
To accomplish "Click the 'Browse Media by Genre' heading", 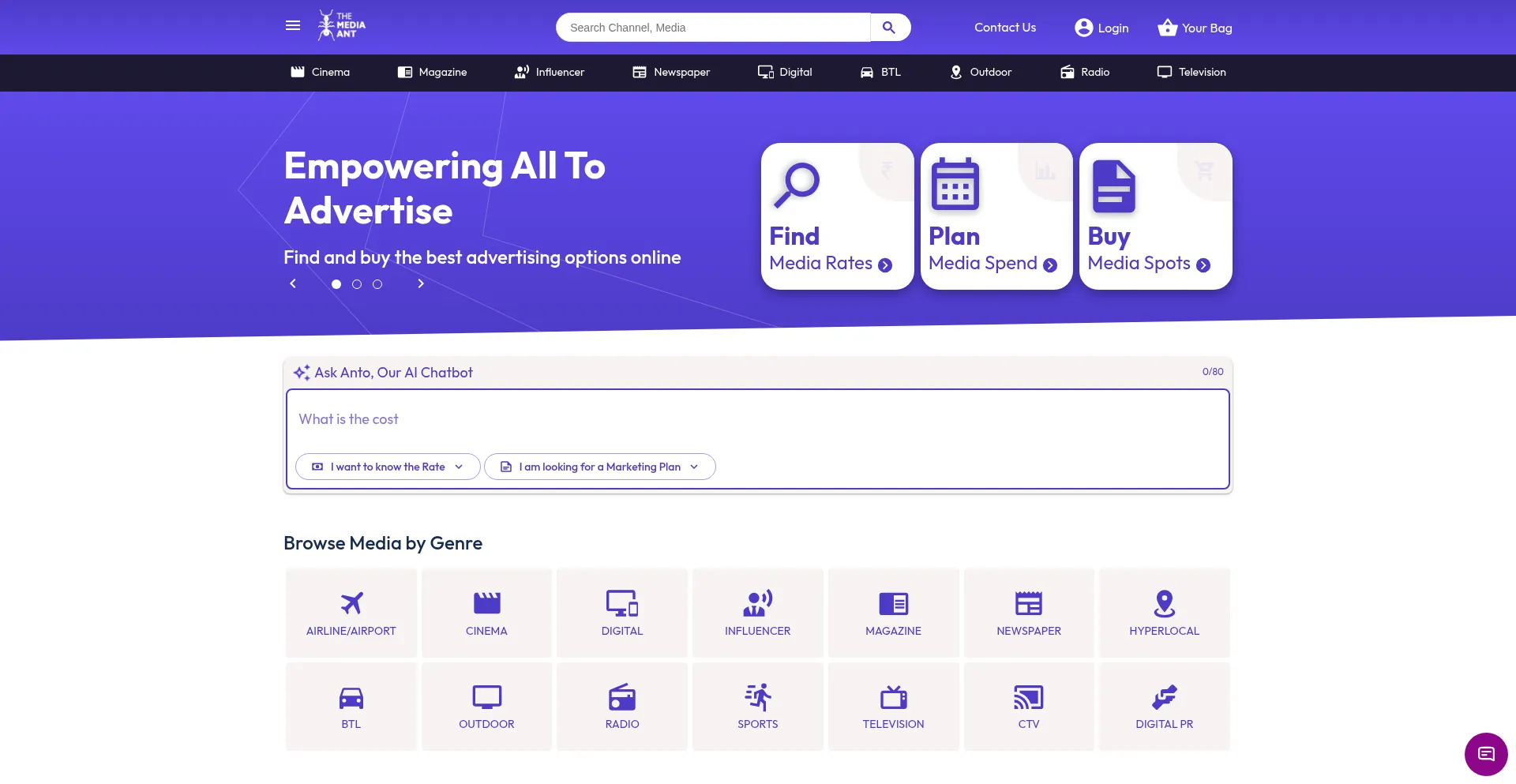I will pos(383,543).
